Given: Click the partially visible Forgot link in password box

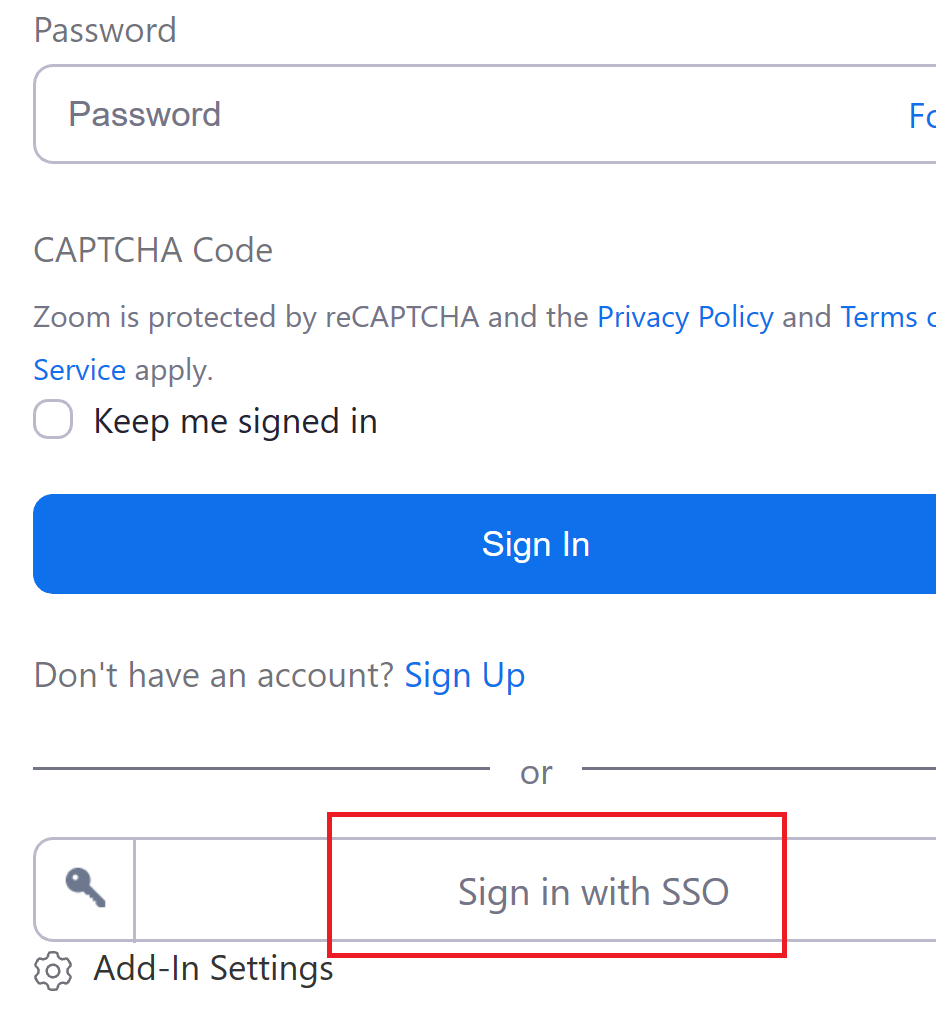Looking at the screenshot, I should [922, 116].
